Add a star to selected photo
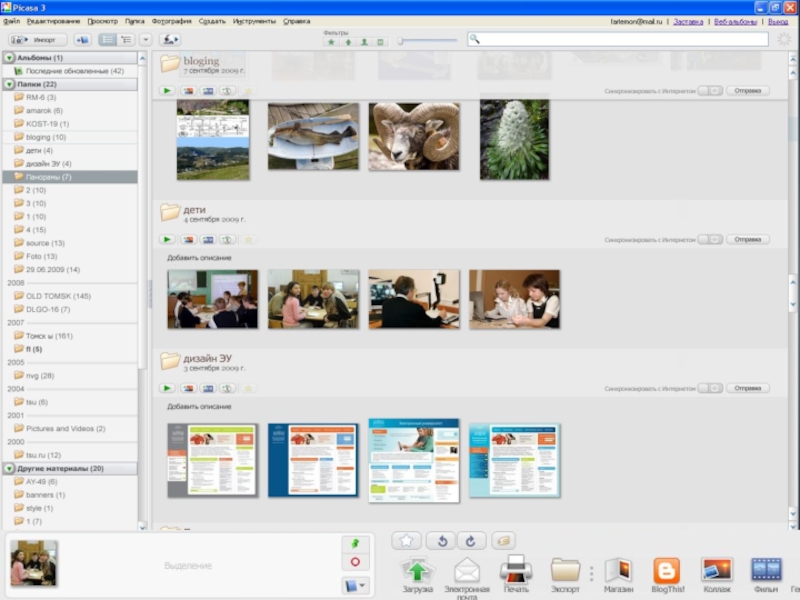 click(407, 541)
